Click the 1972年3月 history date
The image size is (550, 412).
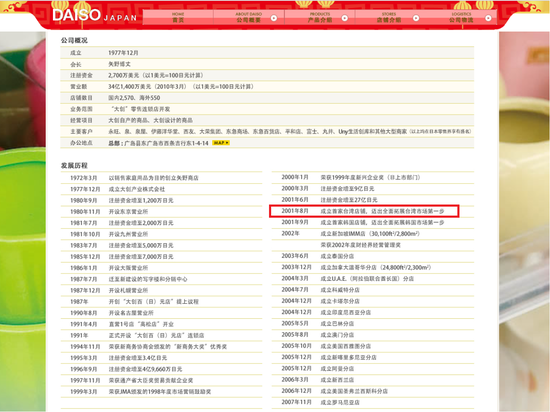[83, 178]
